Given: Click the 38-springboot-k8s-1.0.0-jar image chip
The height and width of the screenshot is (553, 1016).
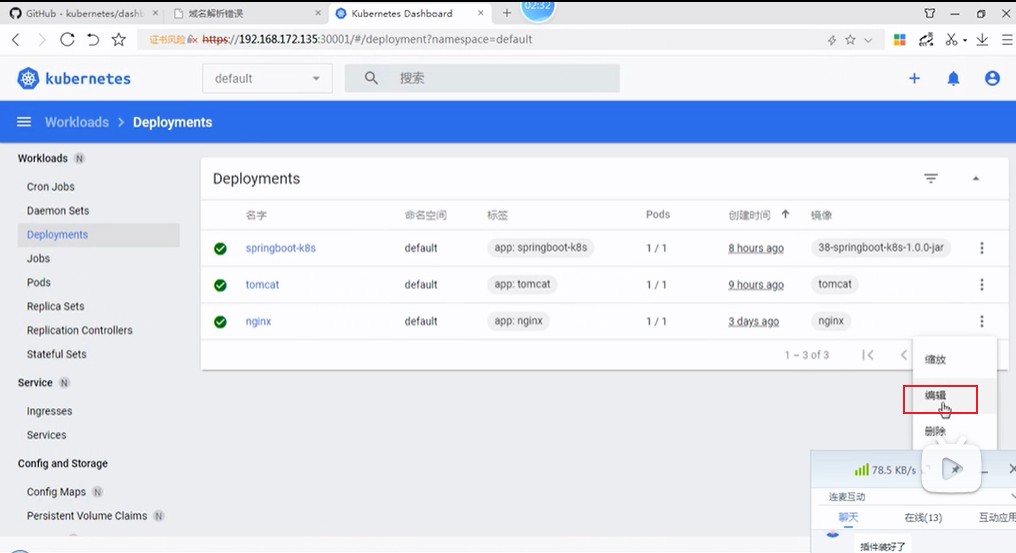Looking at the screenshot, I should (881, 248).
